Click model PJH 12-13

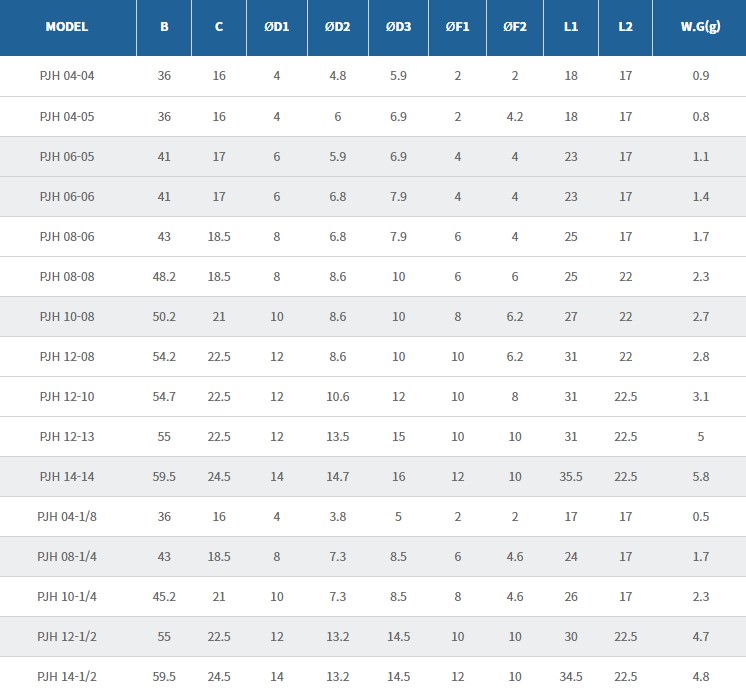pyautogui.click(x=67, y=437)
